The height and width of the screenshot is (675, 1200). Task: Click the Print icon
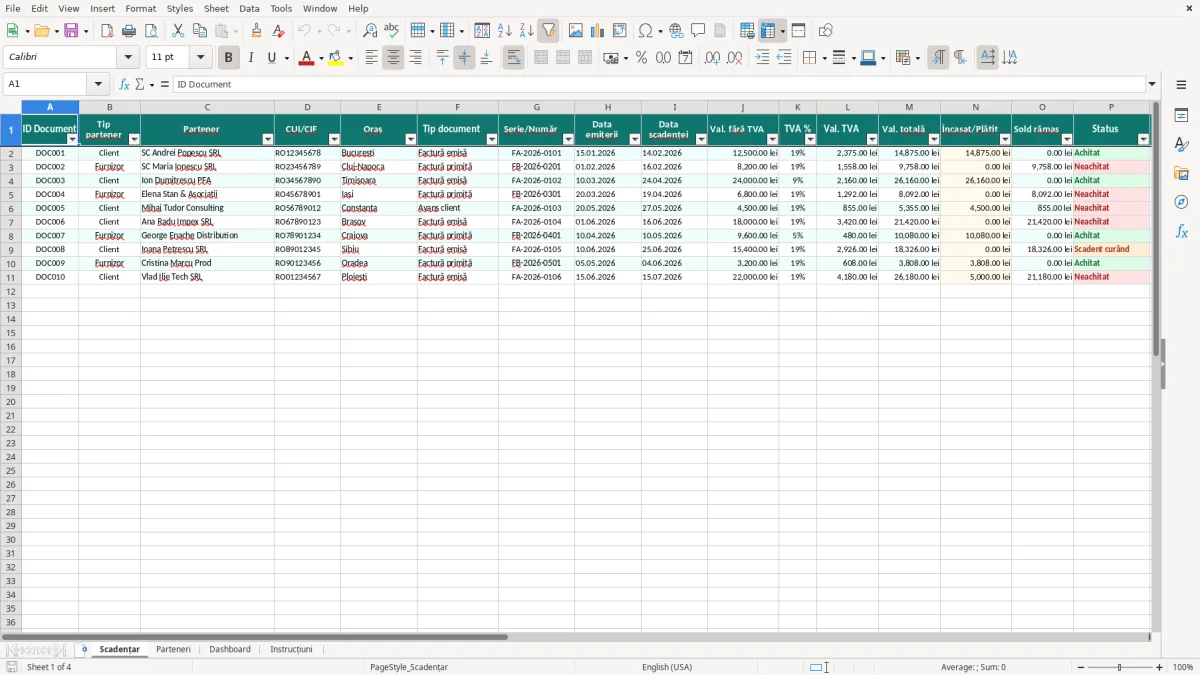click(129, 31)
